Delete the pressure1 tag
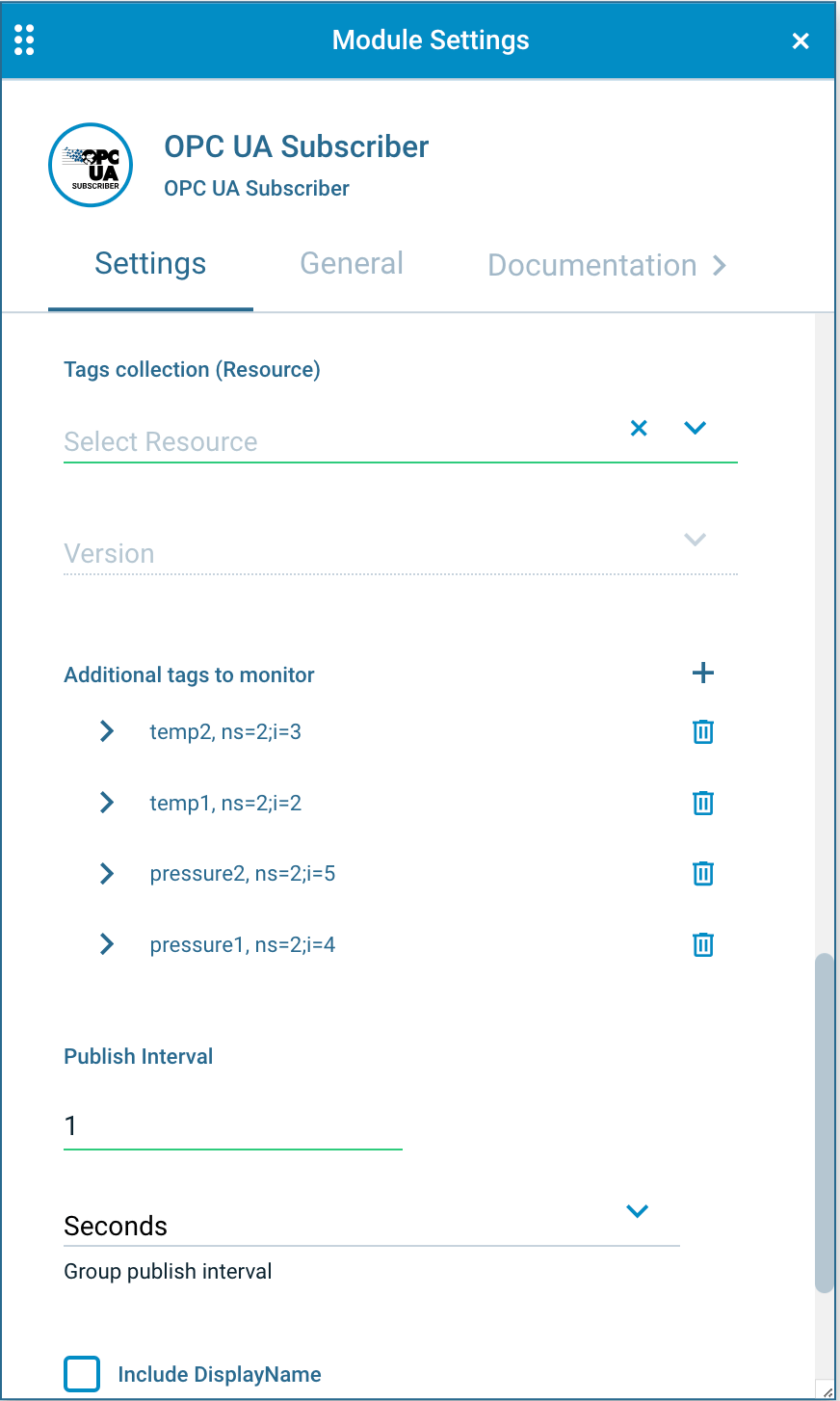Viewport: 840px width, 1401px height. coord(702,944)
